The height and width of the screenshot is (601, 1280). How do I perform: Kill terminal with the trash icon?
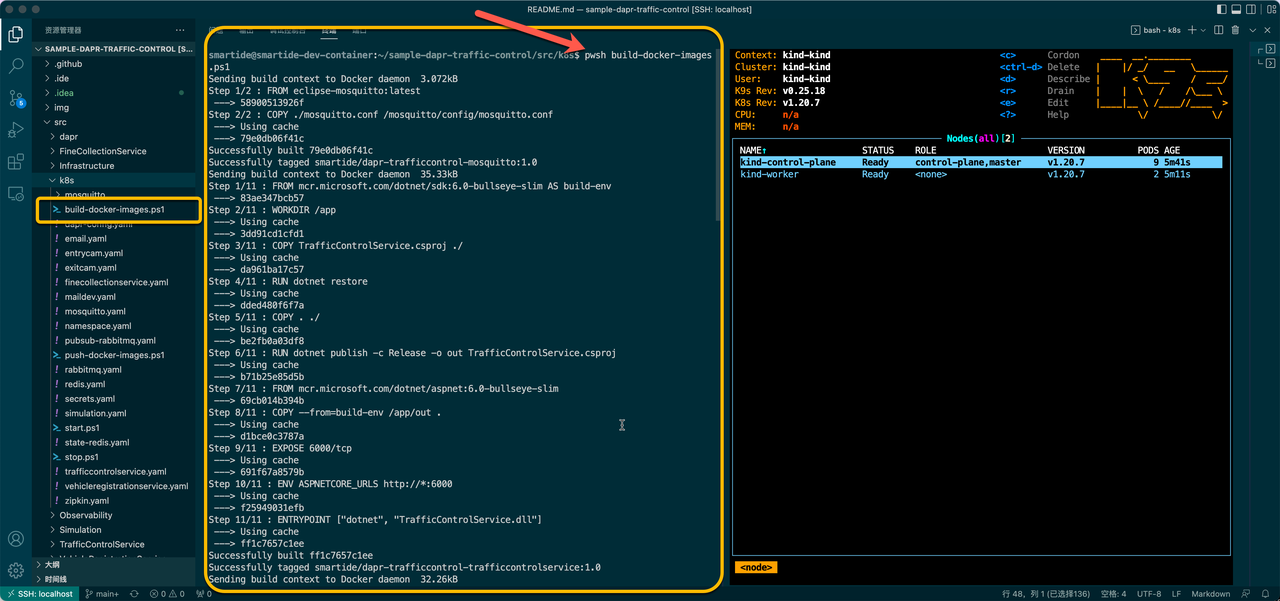pos(1236,30)
